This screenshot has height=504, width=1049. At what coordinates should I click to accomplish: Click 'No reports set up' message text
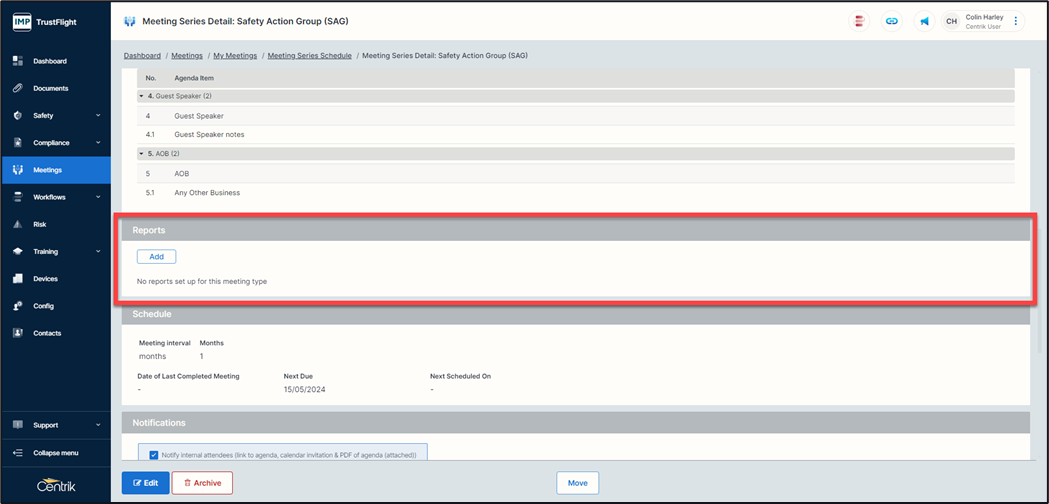pos(201,282)
